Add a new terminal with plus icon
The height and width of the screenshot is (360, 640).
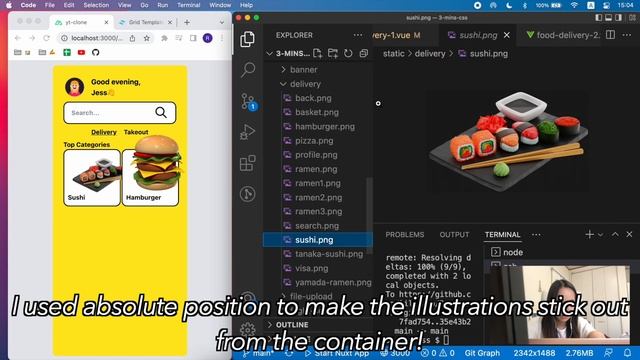(589, 234)
